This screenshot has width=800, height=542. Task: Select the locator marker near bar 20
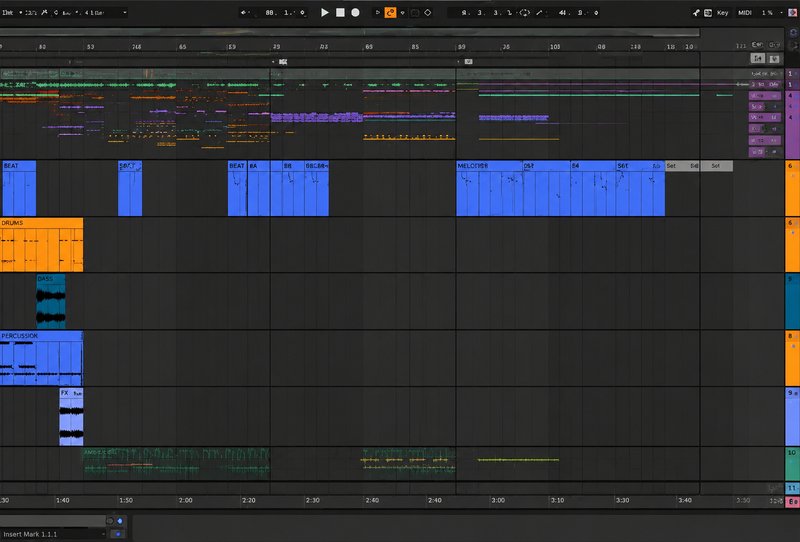click(283, 62)
